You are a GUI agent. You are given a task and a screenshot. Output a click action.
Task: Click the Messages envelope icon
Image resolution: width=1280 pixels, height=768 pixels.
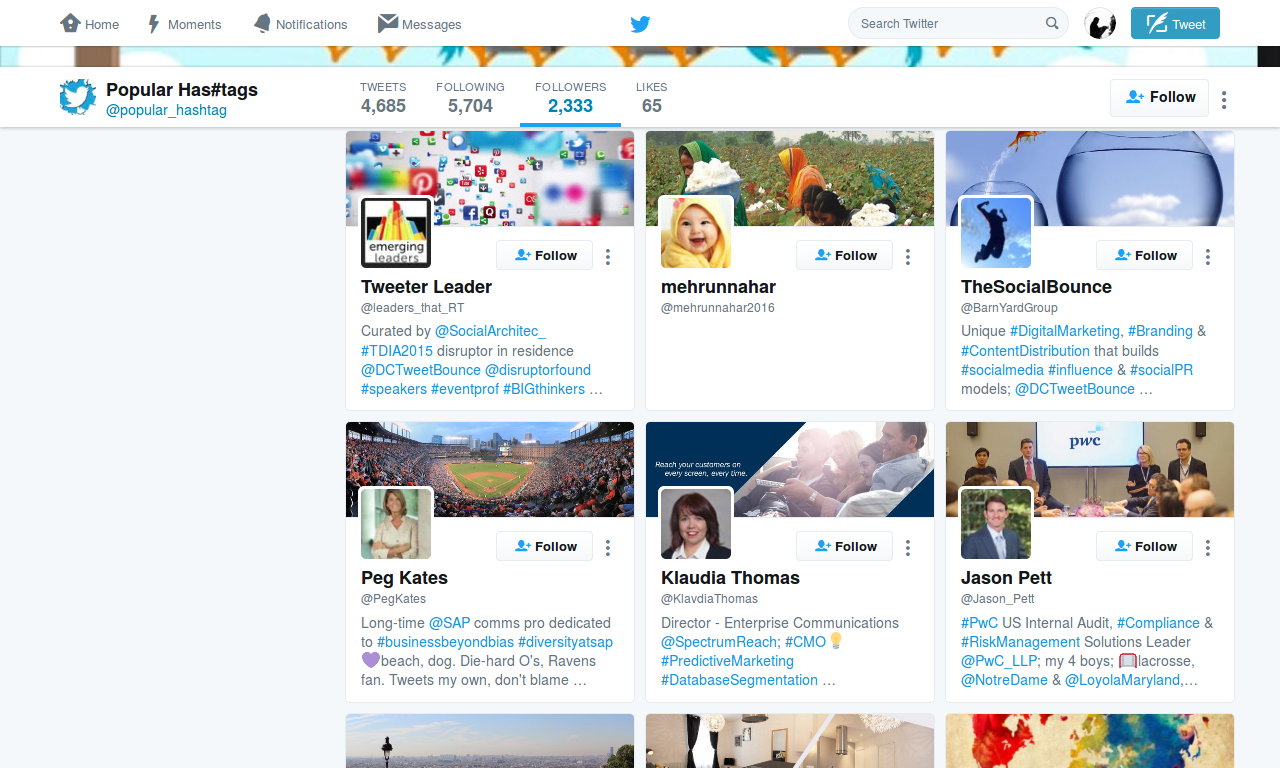pyautogui.click(x=388, y=23)
